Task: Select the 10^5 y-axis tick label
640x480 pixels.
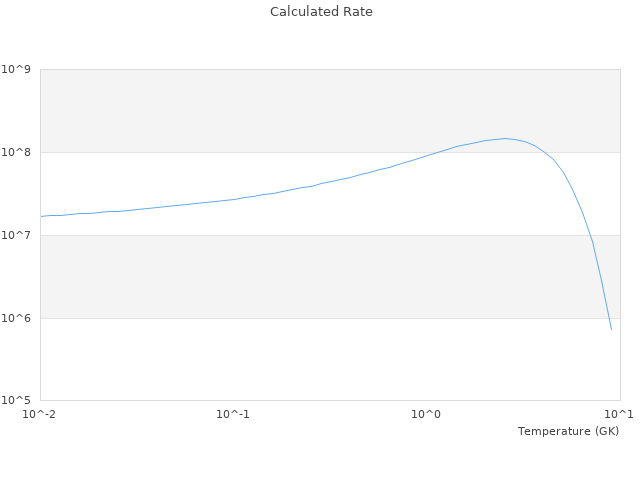Action: [19, 401]
